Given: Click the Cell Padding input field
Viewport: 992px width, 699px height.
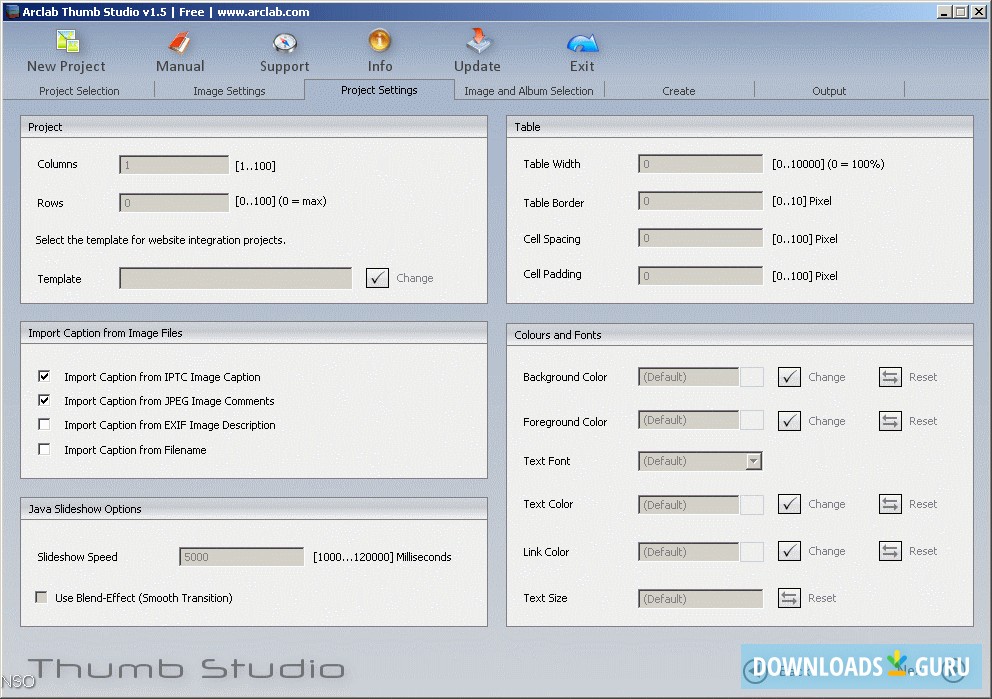Looking at the screenshot, I should (x=700, y=276).
